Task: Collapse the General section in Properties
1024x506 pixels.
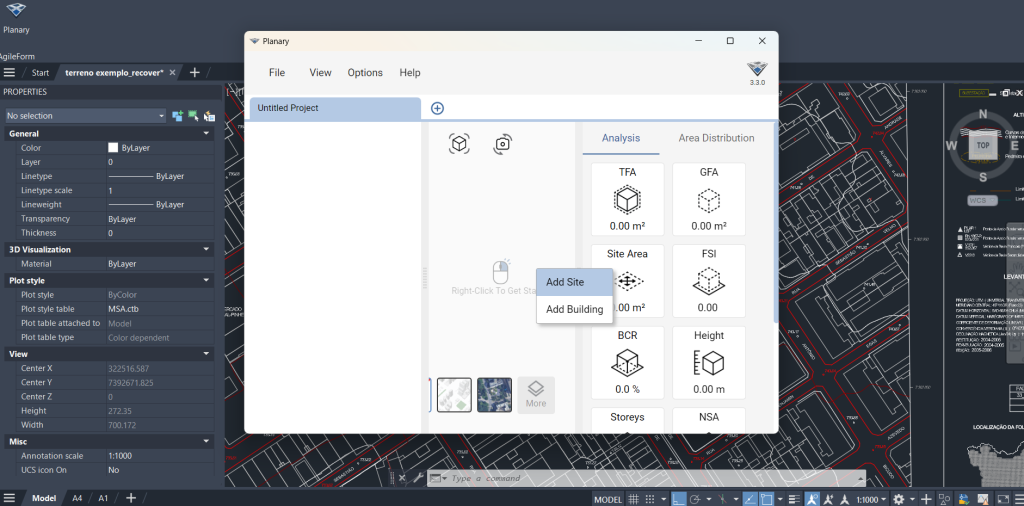Action: coord(206,133)
